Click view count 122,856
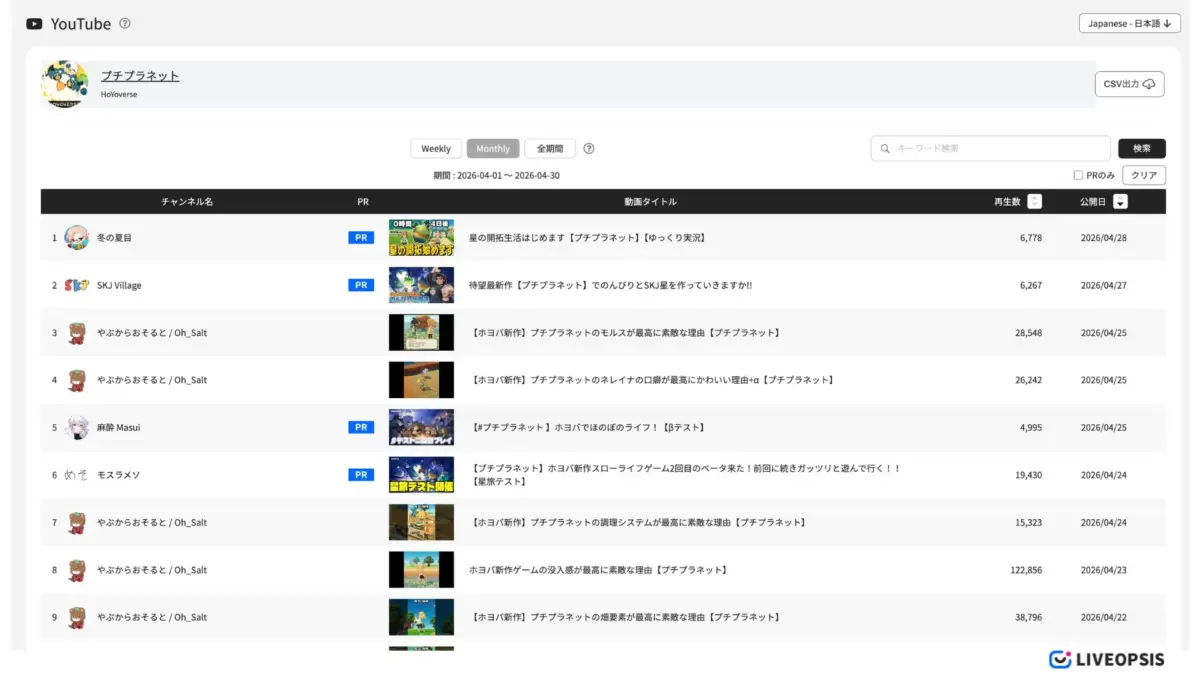 tap(1026, 570)
